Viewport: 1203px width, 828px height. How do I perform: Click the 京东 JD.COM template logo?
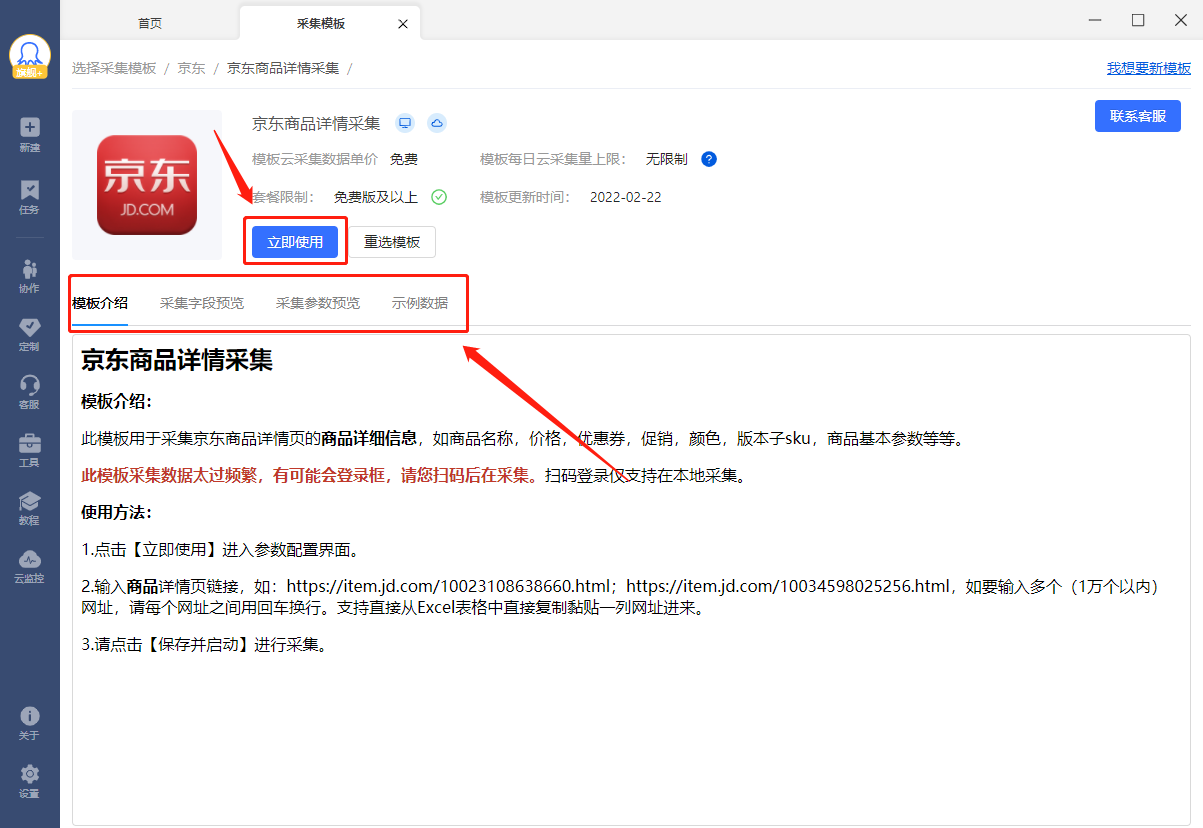pyautogui.click(x=147, y=185)
